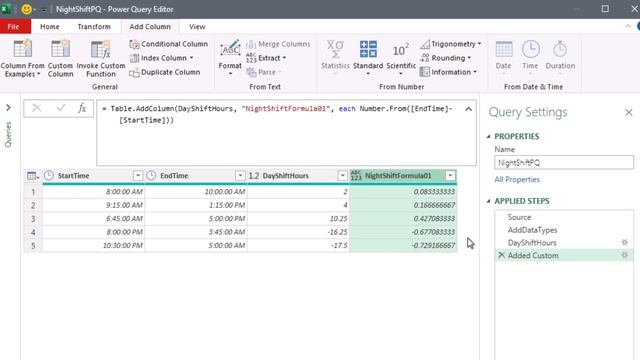This screenshot has height=360, width=640.
Task: Duplicate the selected column
Action: point(165,72)
